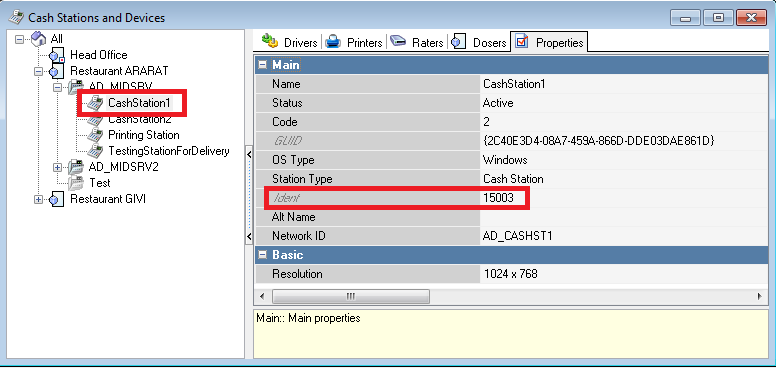Collapse the Basic properties section
Image resolution: width=776 pixels, height=368 pixels.
262,255
